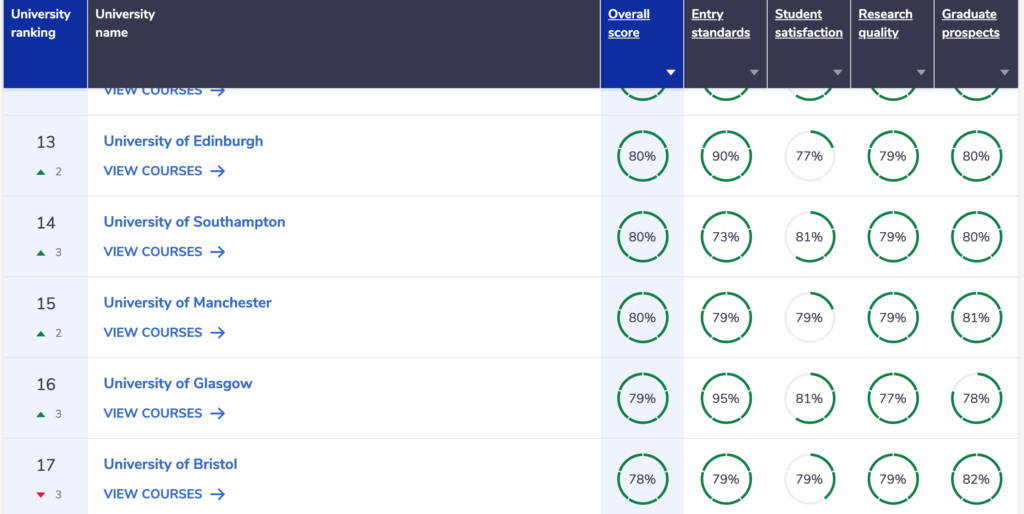1024x514 pixels.
Task: Open the University of Glasgow link
Action: point(178,383)
